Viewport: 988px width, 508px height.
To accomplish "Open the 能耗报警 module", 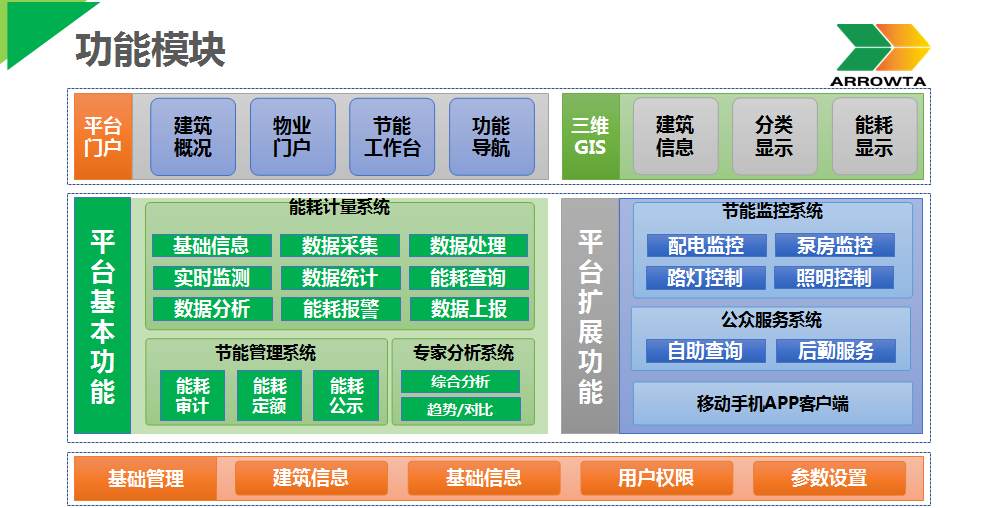I will [340, 309].
